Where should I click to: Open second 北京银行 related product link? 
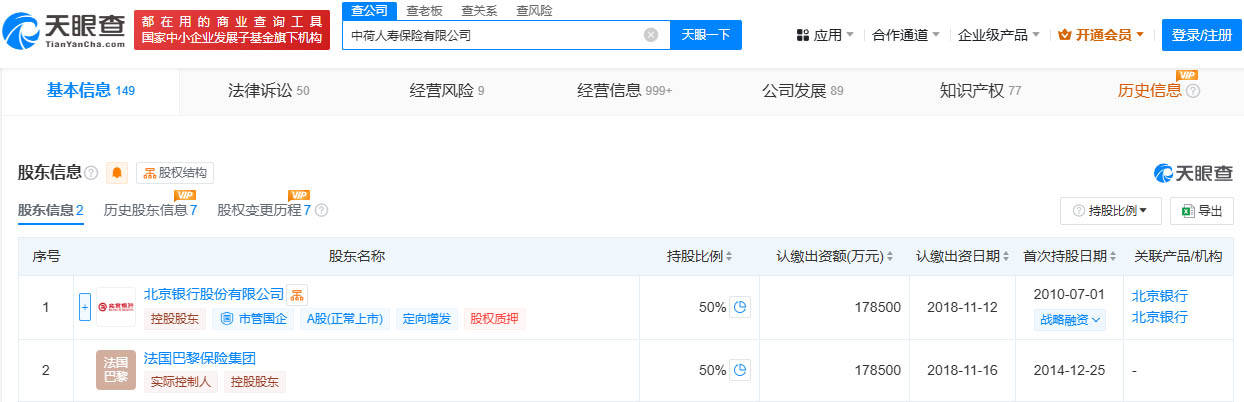point(1159,317)
